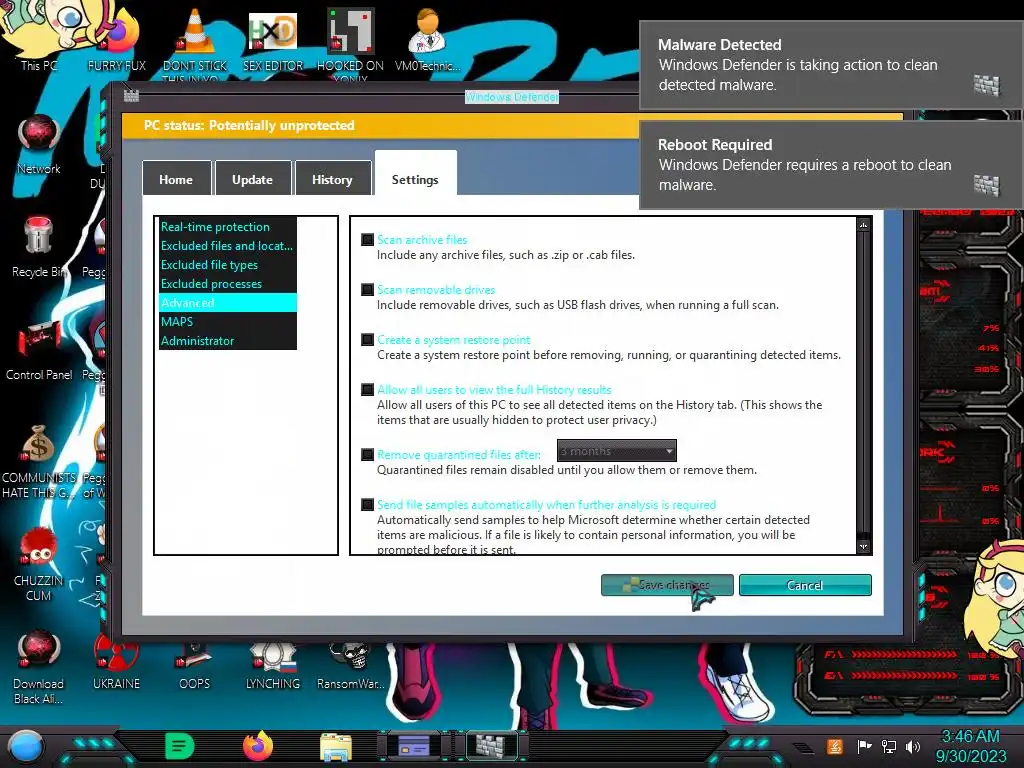Open the 3 months dropdown

pos(616,451)
